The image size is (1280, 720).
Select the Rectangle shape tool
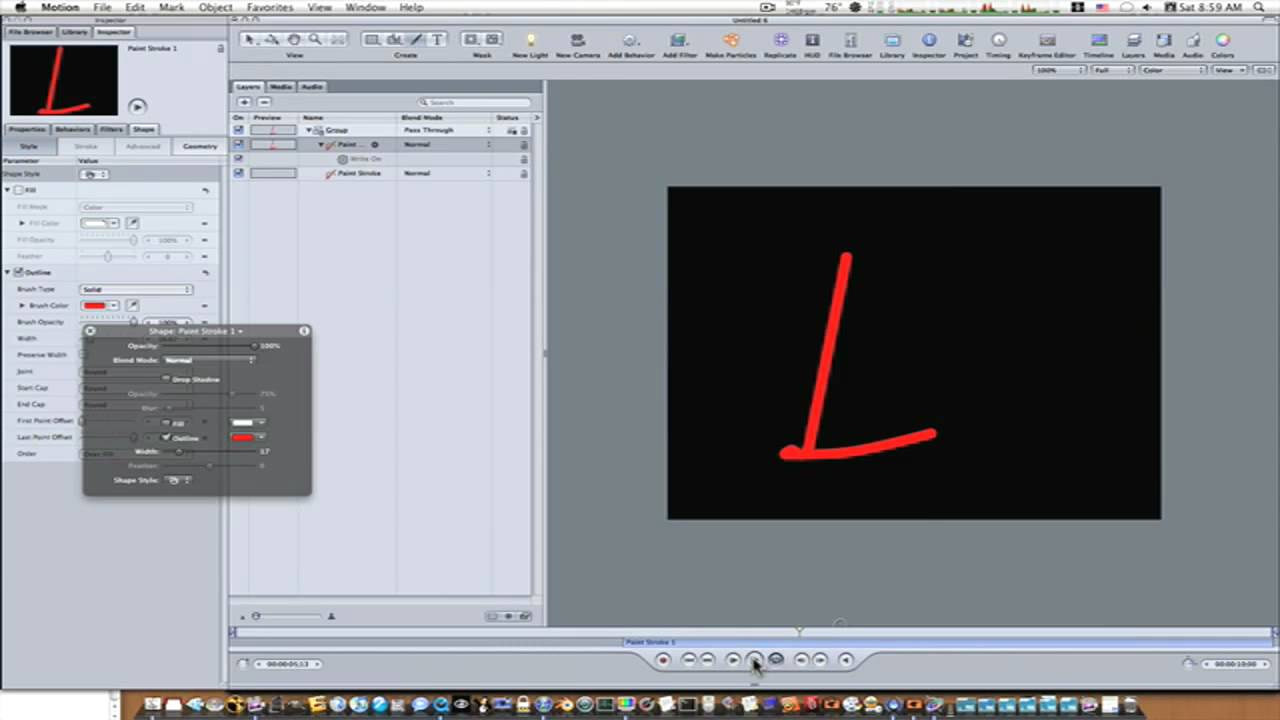coord(372,40)
